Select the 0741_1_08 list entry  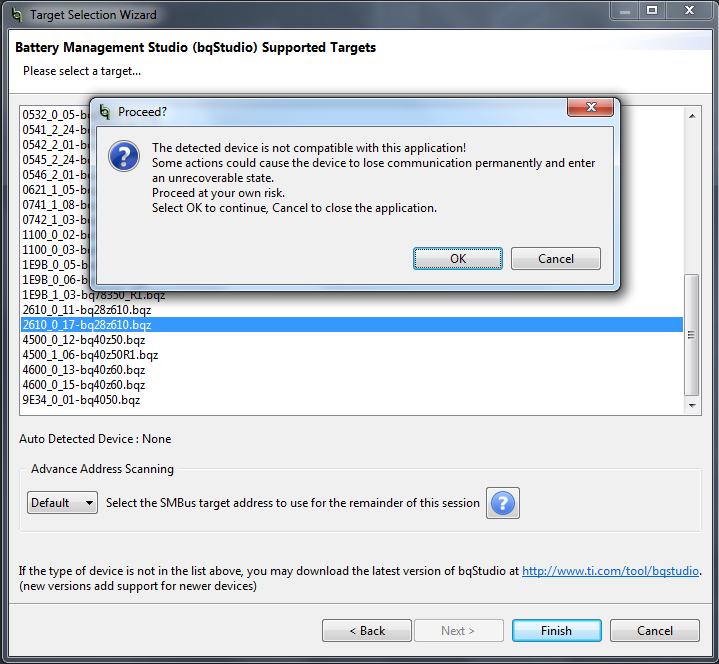[55, 205]
